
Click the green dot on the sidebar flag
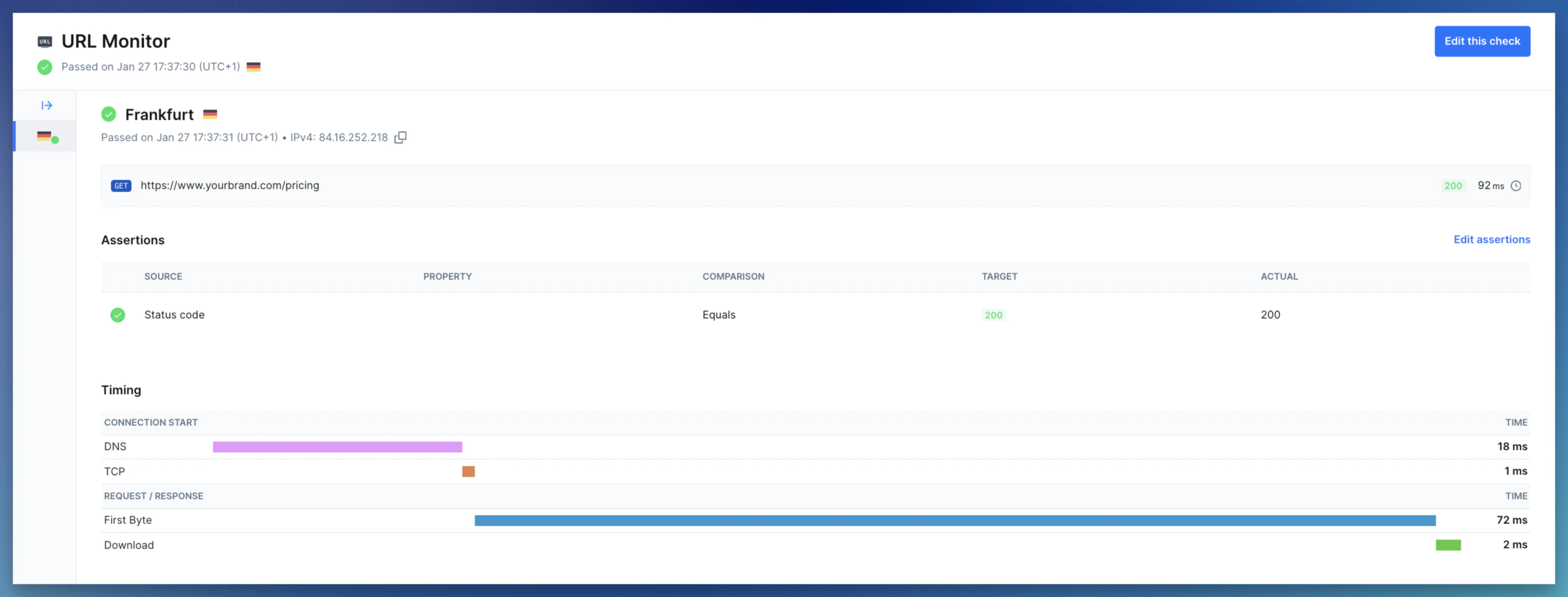pyautogui.click(x=56, y=139)
